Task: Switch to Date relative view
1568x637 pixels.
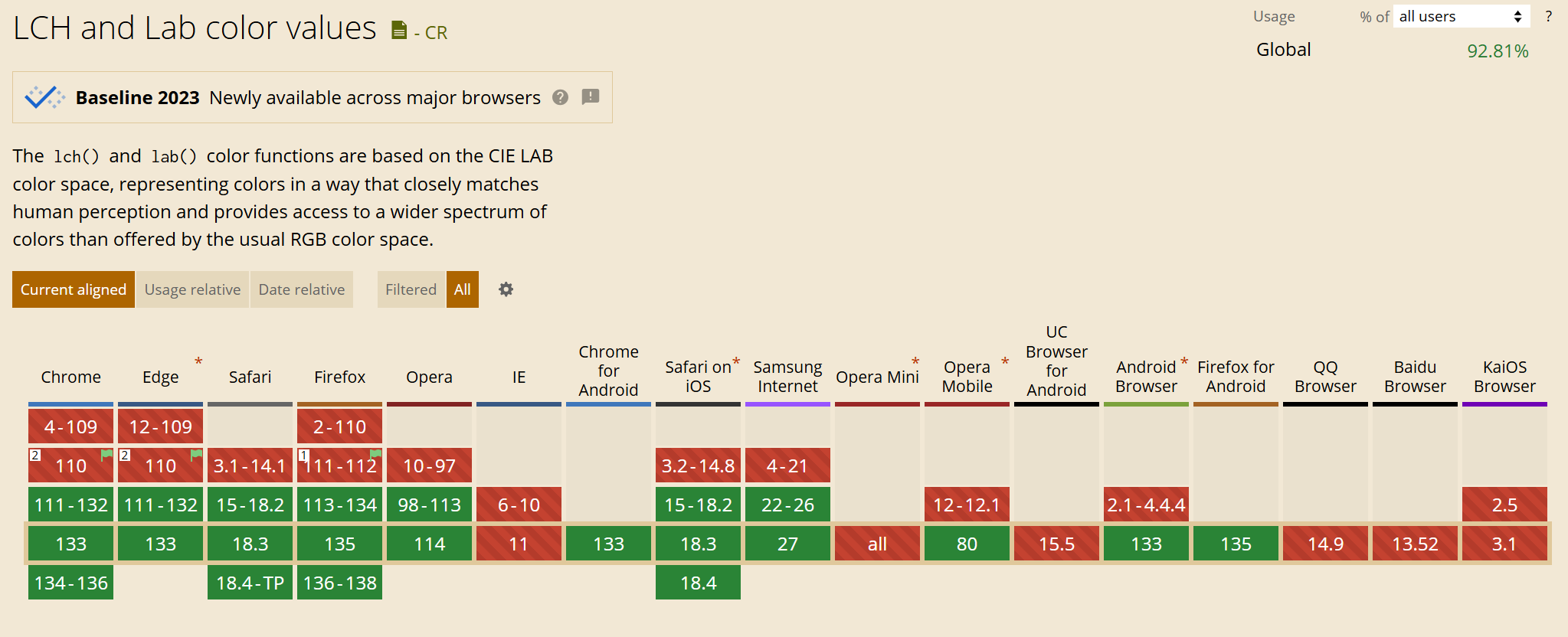Action: (302, 289)
